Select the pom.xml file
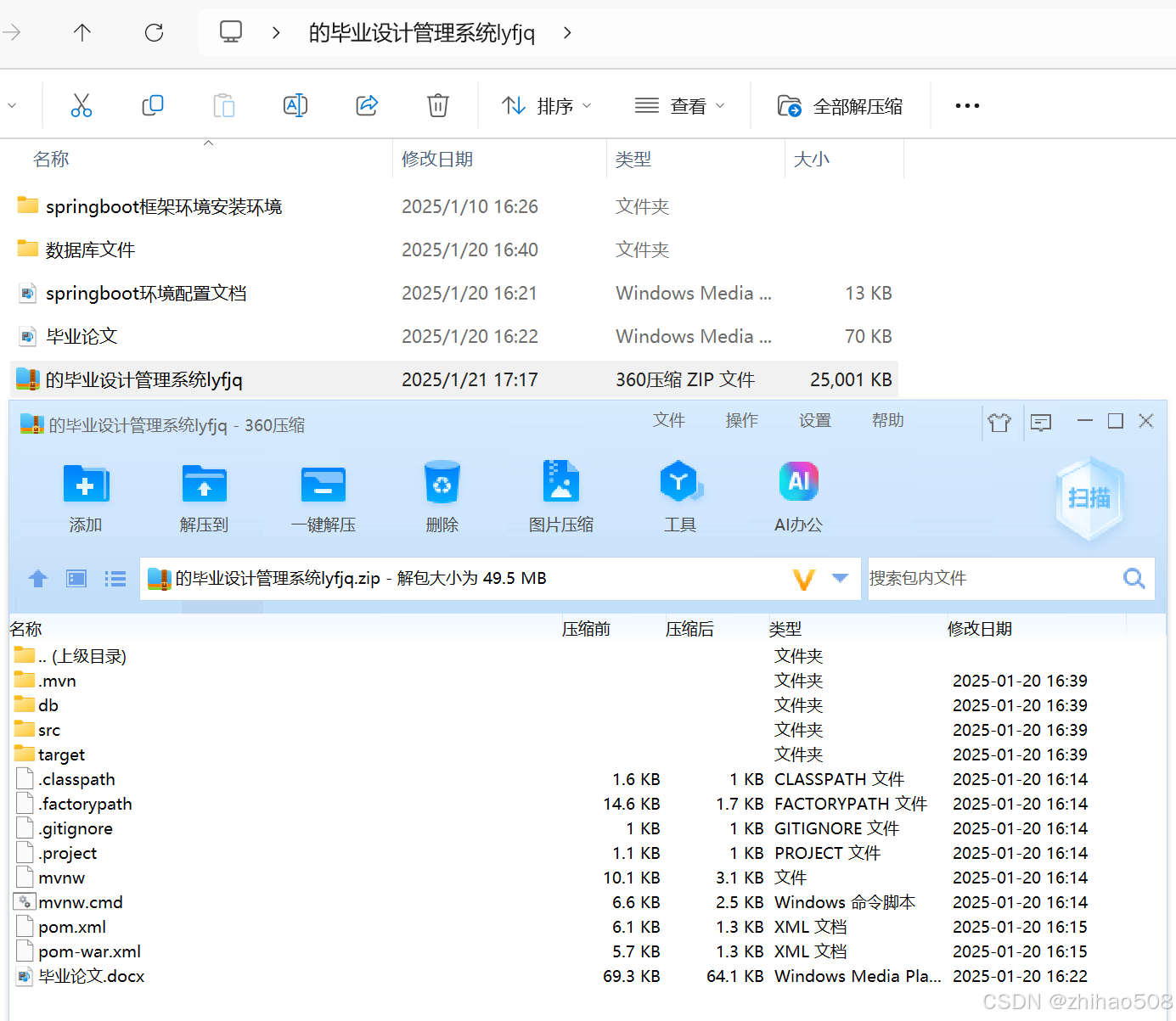Image resolution: width=1176 pixels, height=1021 pixels. 61,927
